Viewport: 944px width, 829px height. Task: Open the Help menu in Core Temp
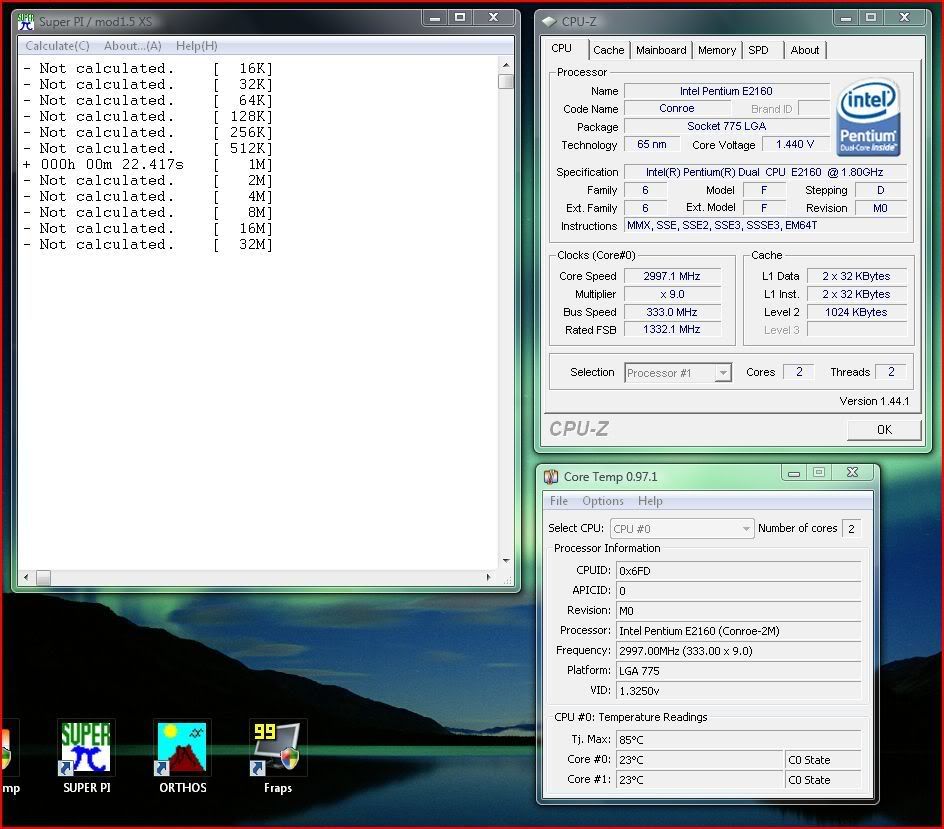(x=650, y=501)
